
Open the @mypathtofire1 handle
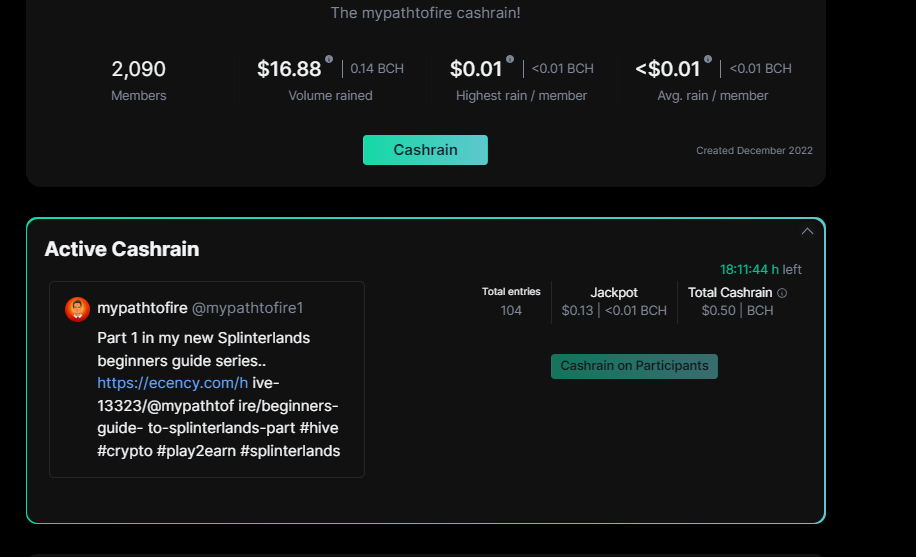click(x=248, y=308)
